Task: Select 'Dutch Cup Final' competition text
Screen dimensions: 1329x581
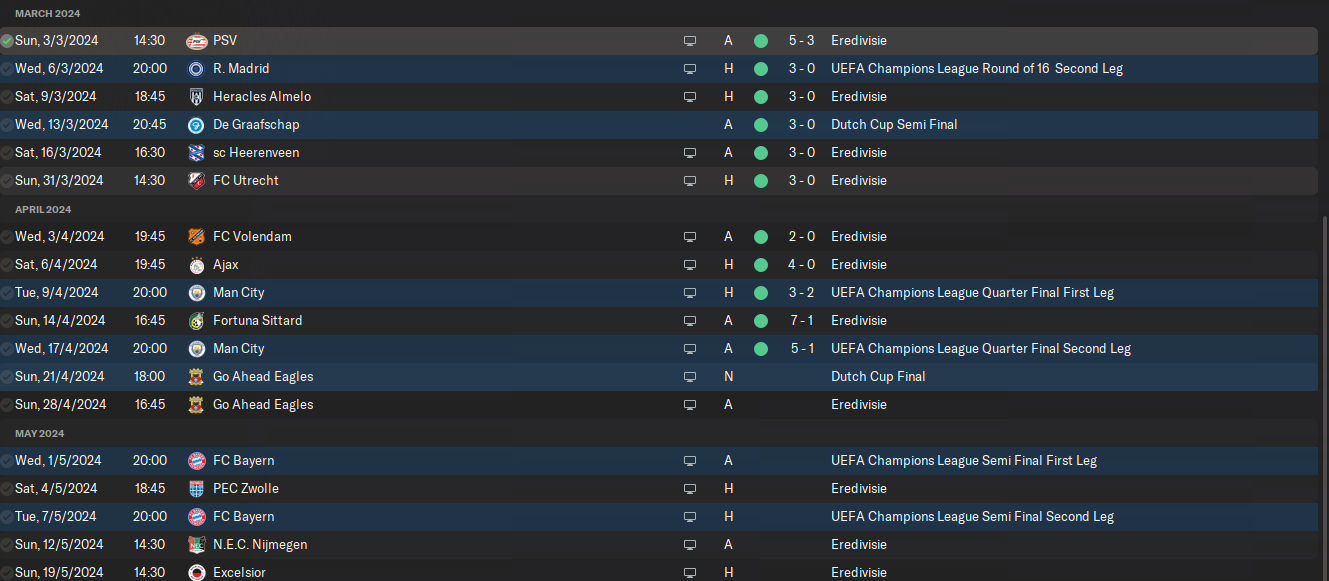Action: tap(878, 377)
